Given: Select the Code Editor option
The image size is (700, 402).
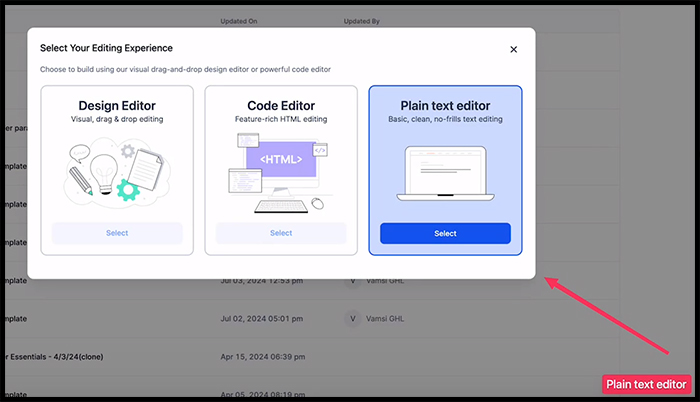Looking at the screenshot, I should click(x=281, y=233).
